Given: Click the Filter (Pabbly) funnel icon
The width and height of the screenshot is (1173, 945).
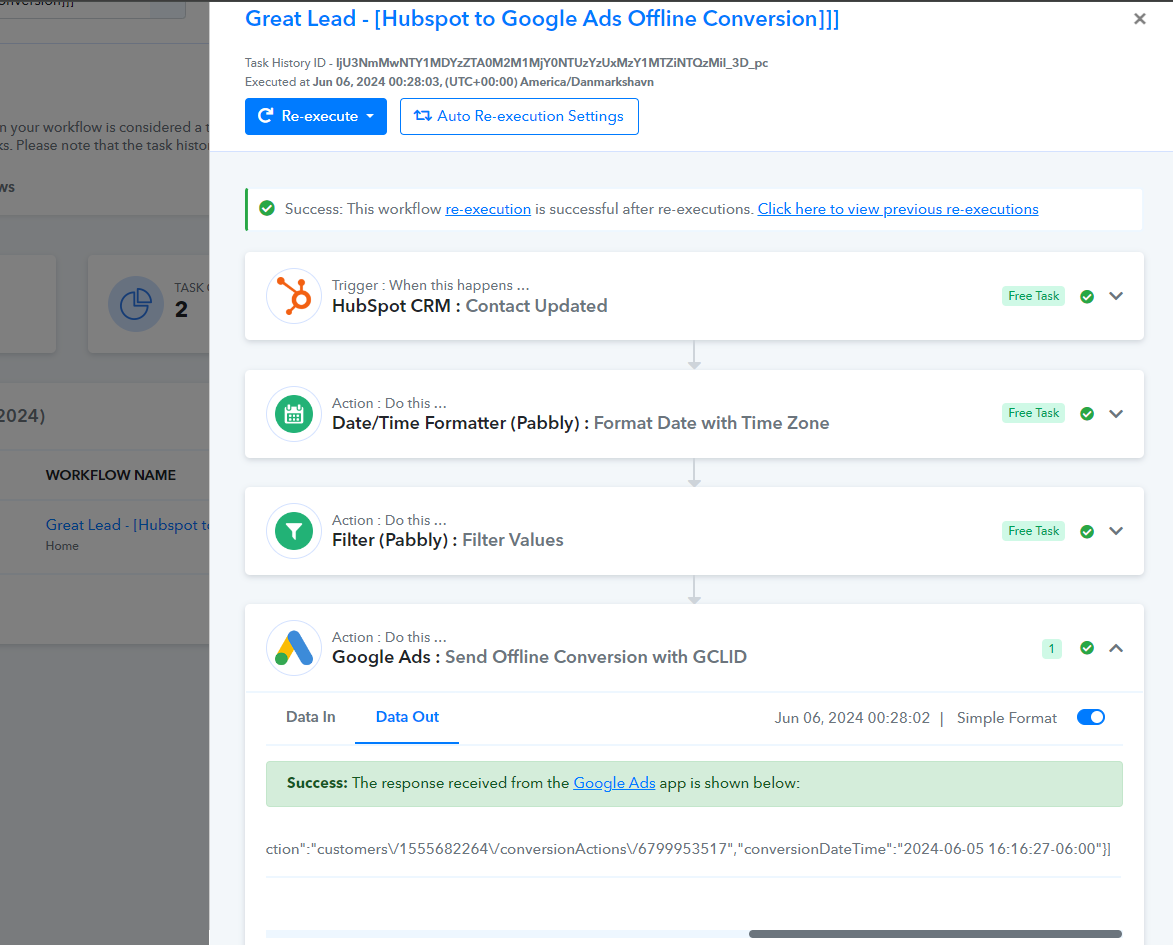Looking at the screenshot, I should [x=294, y=531].
